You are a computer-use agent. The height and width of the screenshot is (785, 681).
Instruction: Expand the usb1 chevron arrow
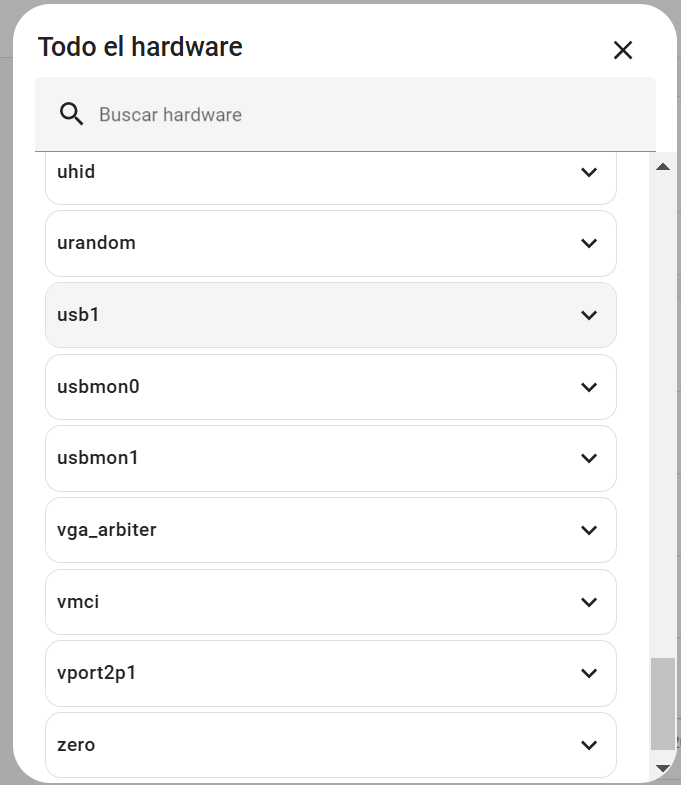point(589,315)
